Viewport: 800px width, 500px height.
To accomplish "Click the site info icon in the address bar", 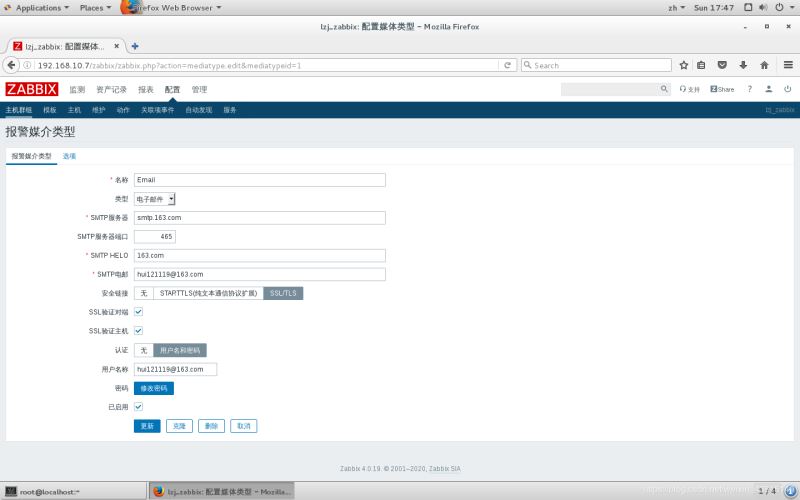I will (27, 65).
